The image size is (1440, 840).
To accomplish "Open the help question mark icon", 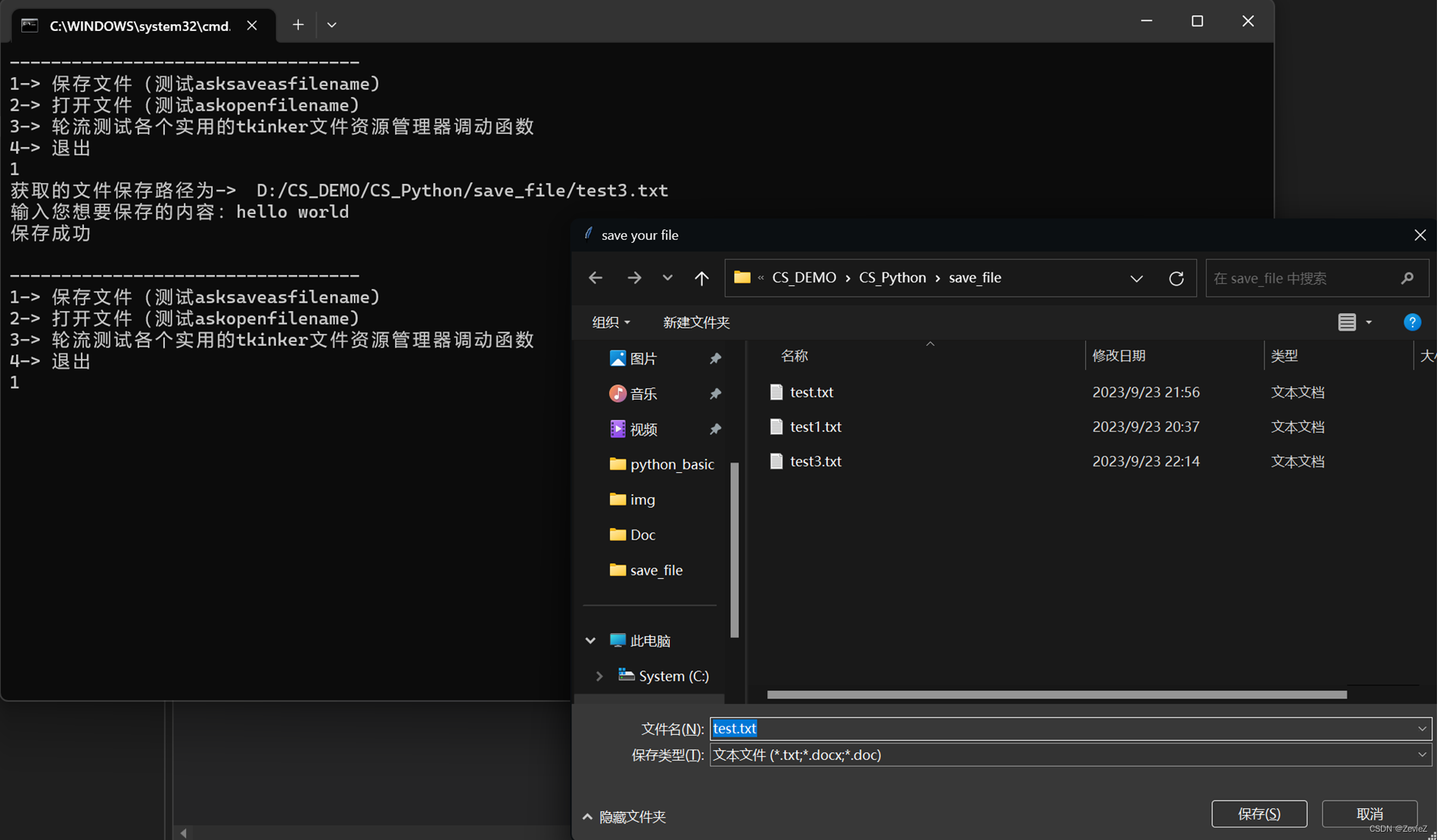I will click(1412, 322).
